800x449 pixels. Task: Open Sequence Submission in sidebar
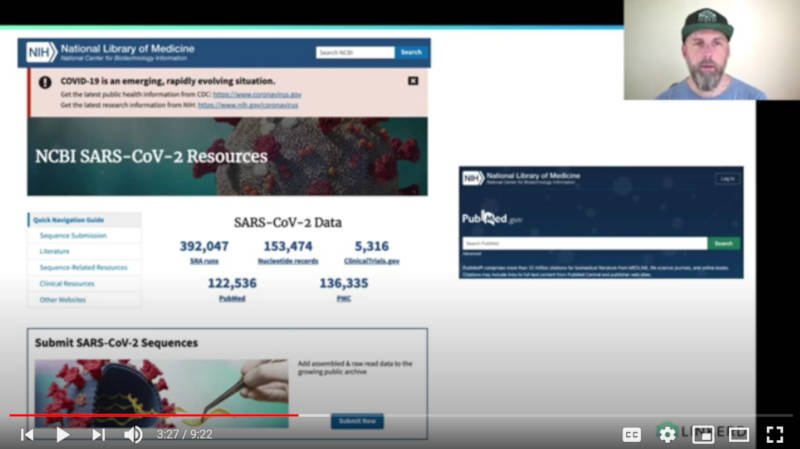(x=73, y=236)
